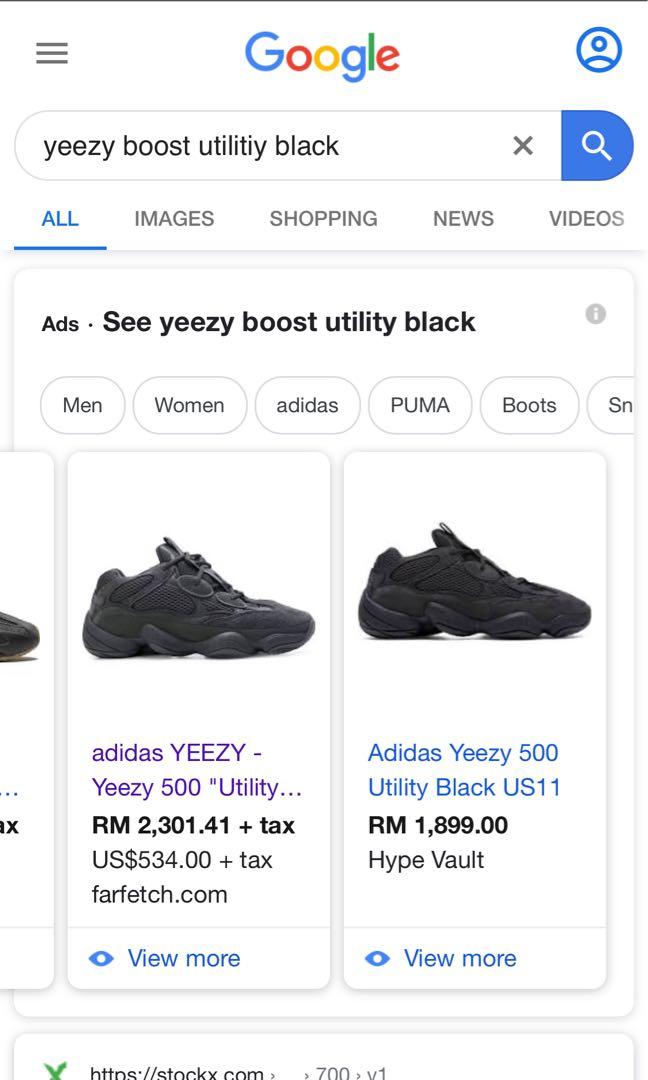Toggle the Men filter chip
Image resolution: width=648 pixels, height=1080 pixels.
(82, 405)
